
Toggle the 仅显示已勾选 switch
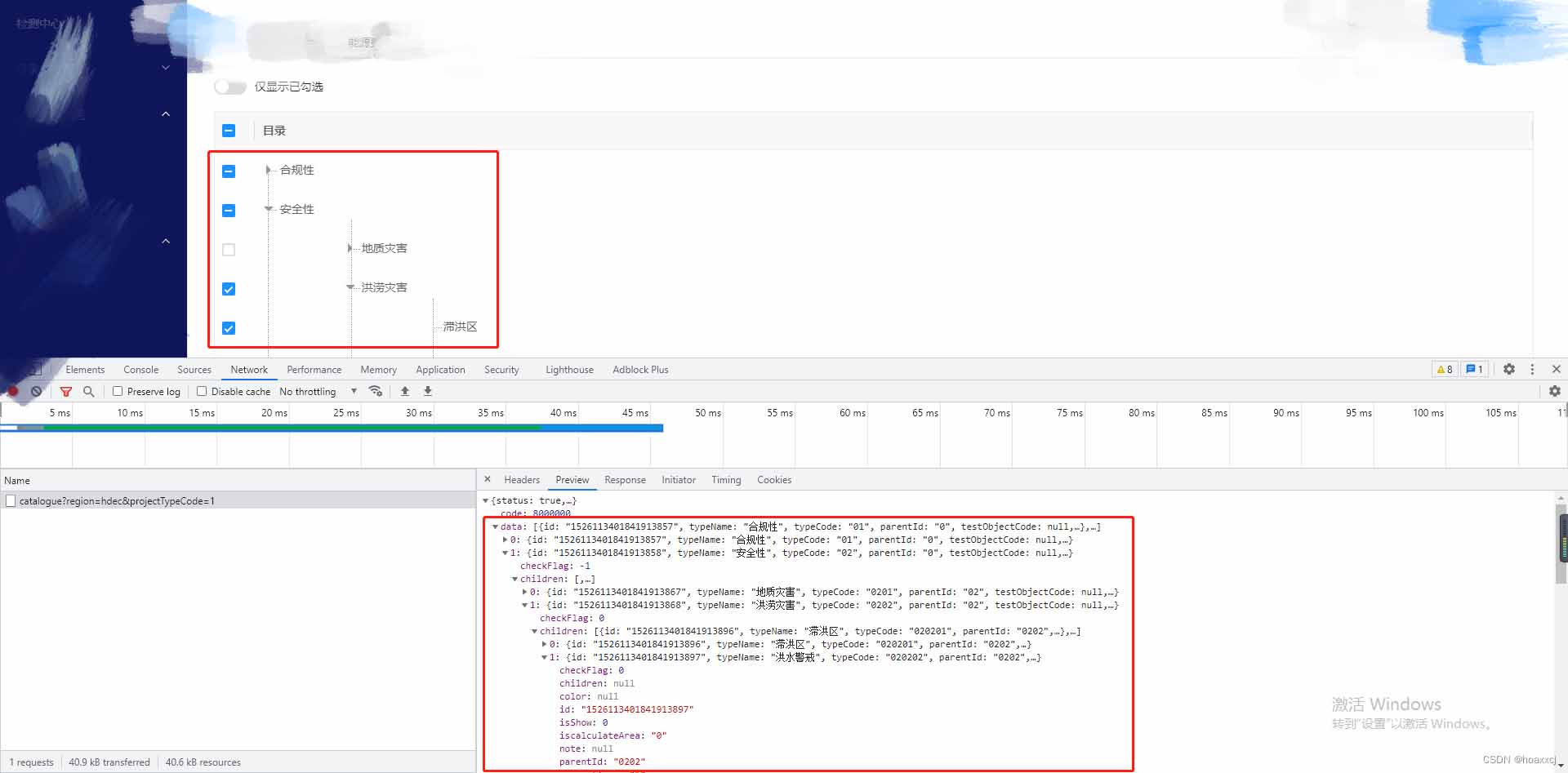click(229, 87)
